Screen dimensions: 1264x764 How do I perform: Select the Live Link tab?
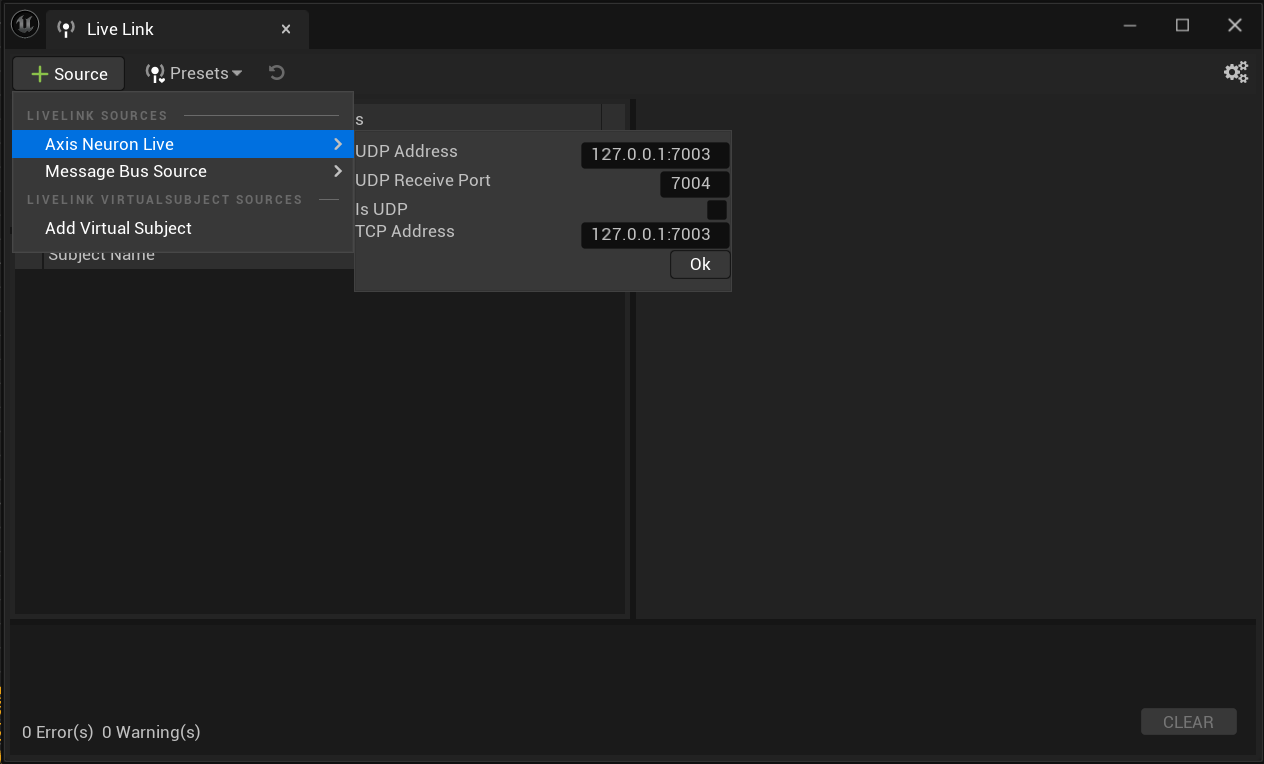(177, 29)
